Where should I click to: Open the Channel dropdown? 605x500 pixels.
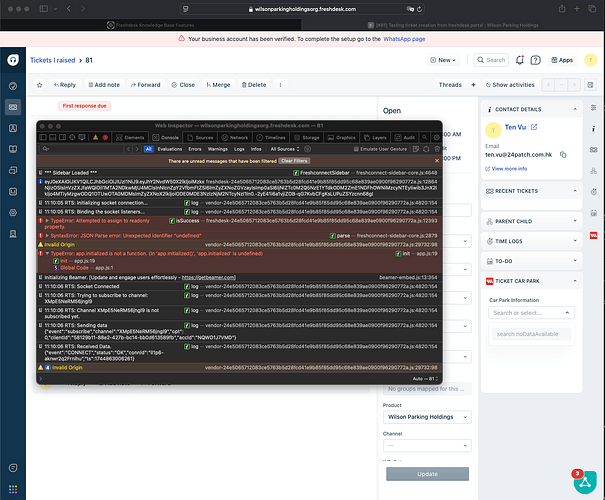[x=427, y=446]
